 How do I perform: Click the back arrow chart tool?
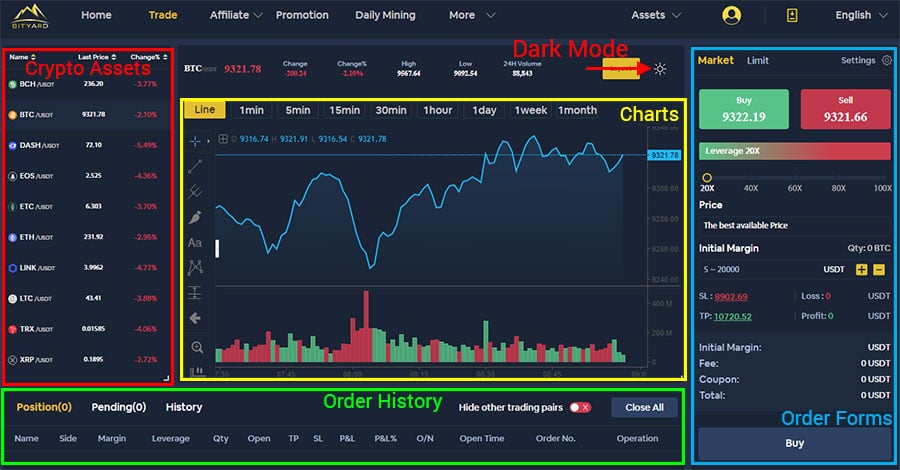195,318
